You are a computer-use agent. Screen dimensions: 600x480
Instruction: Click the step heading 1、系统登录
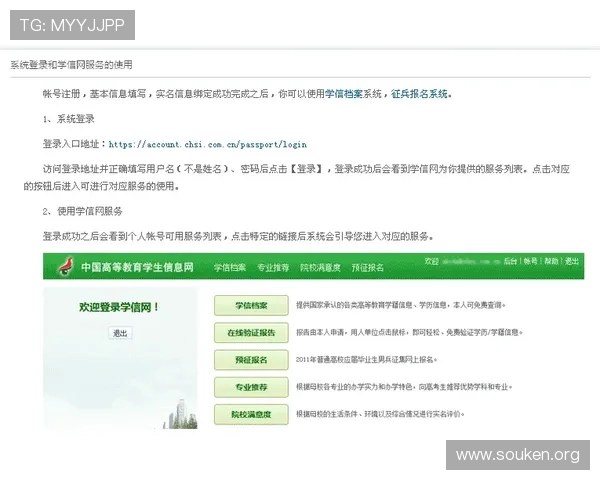click(x=69, y=119)
